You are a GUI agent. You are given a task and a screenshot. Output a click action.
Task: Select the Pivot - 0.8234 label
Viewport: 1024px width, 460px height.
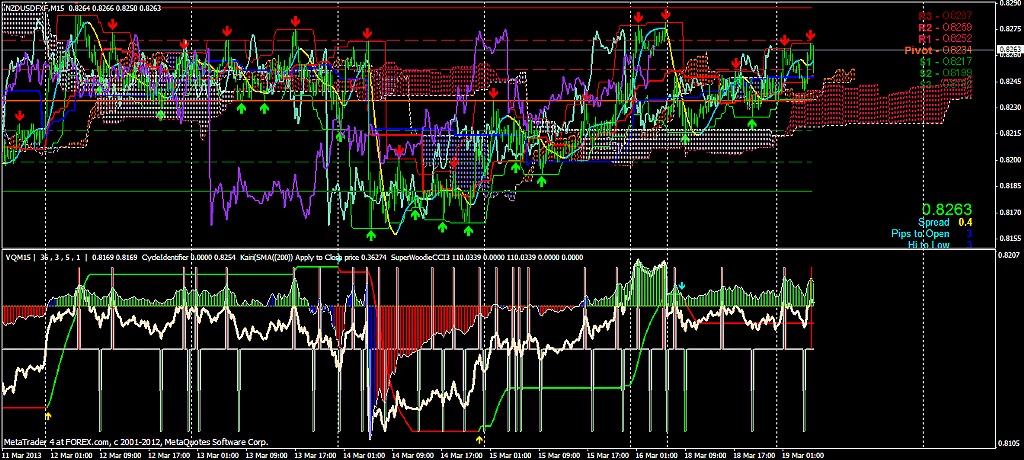point(938,50)
